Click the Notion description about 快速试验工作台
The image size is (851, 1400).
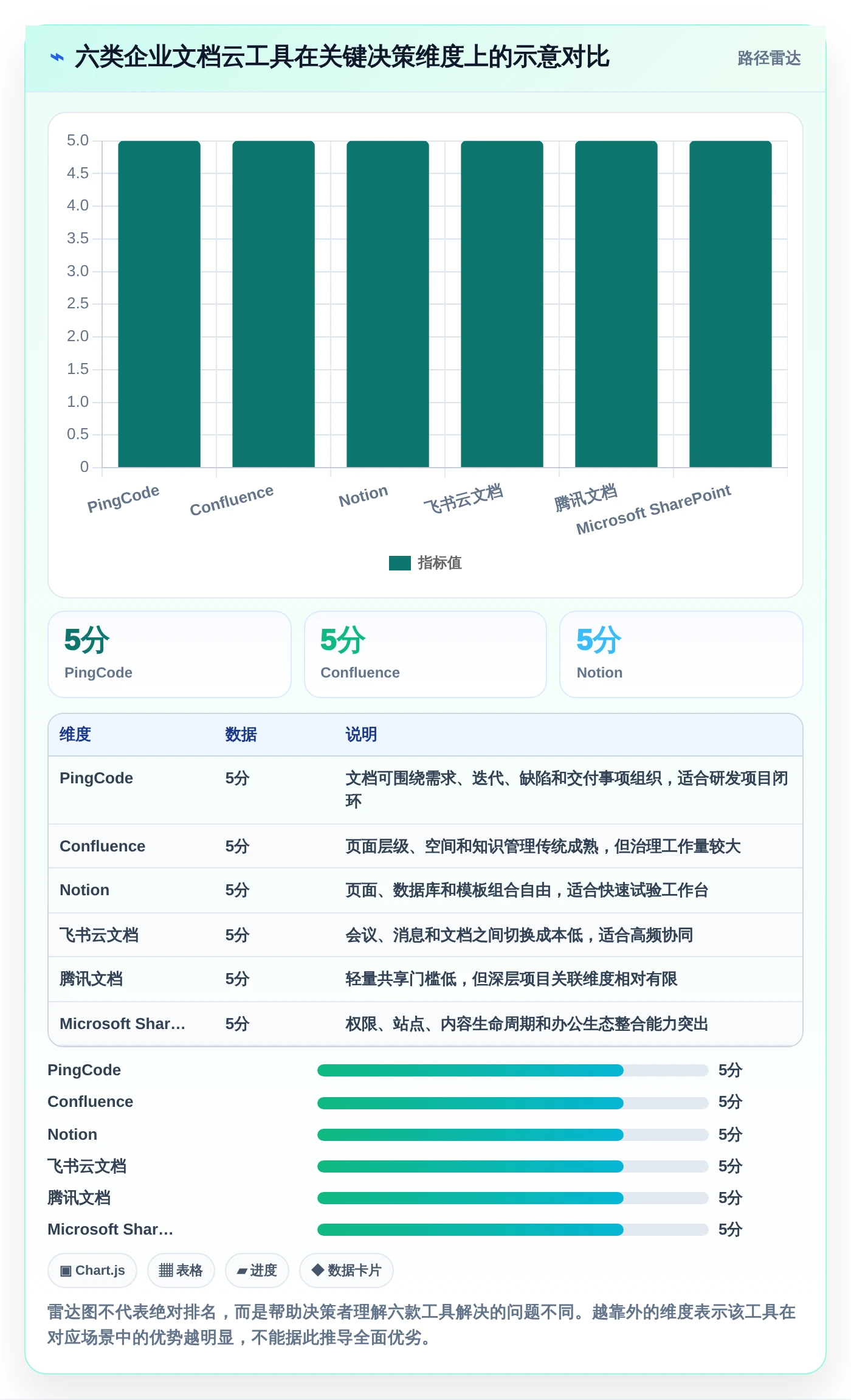coord(527,890)
